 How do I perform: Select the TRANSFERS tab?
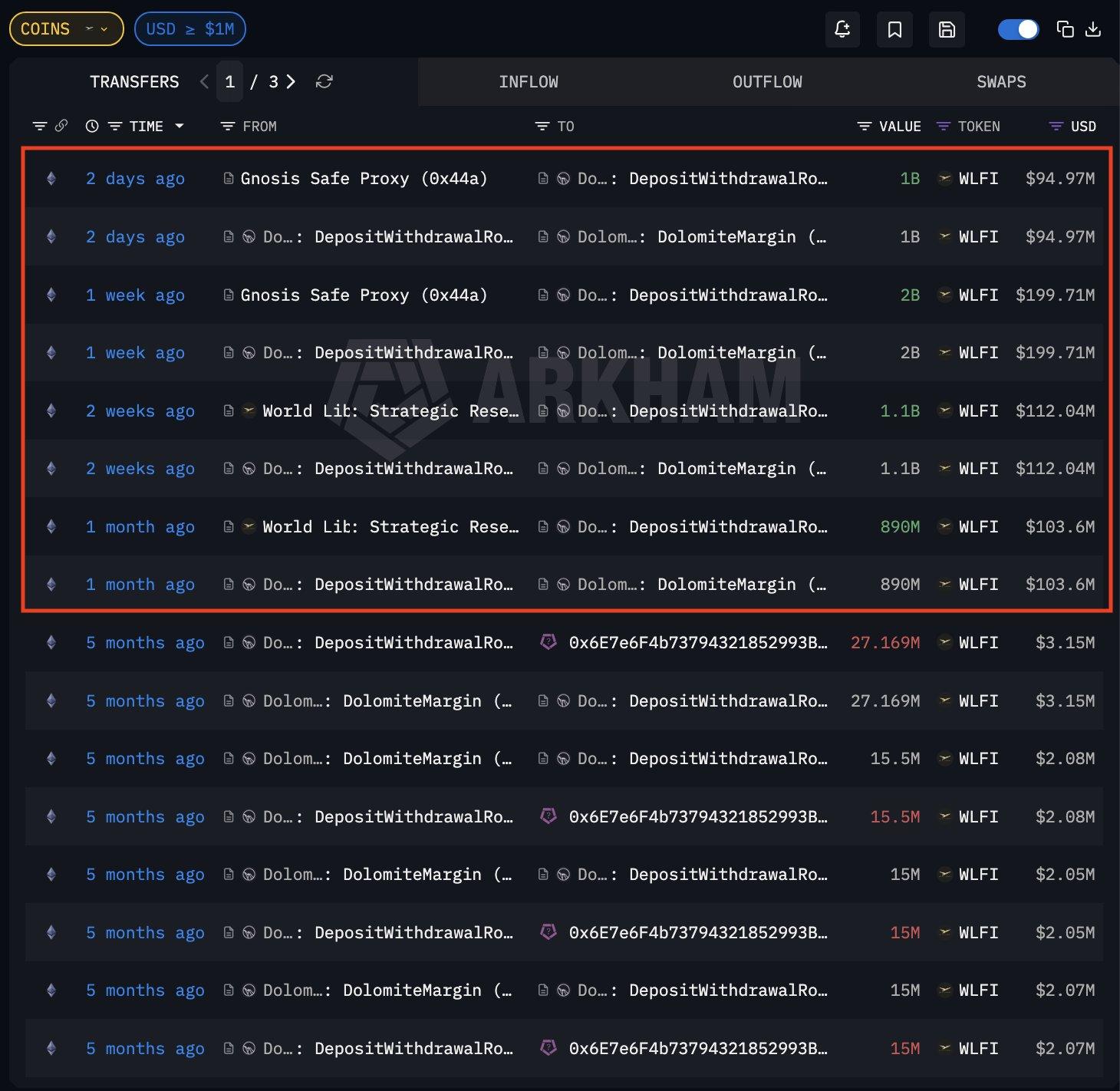[x=134, y=82]
